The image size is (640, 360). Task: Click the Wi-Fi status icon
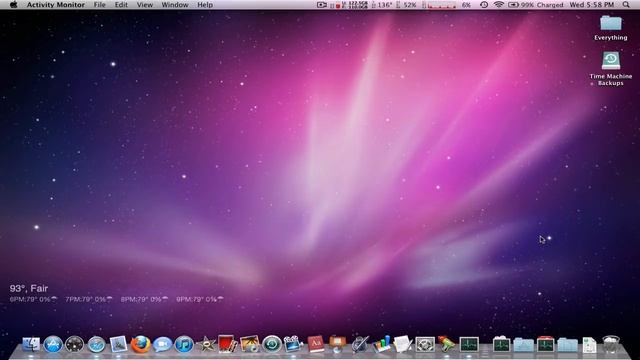[498, 5]
